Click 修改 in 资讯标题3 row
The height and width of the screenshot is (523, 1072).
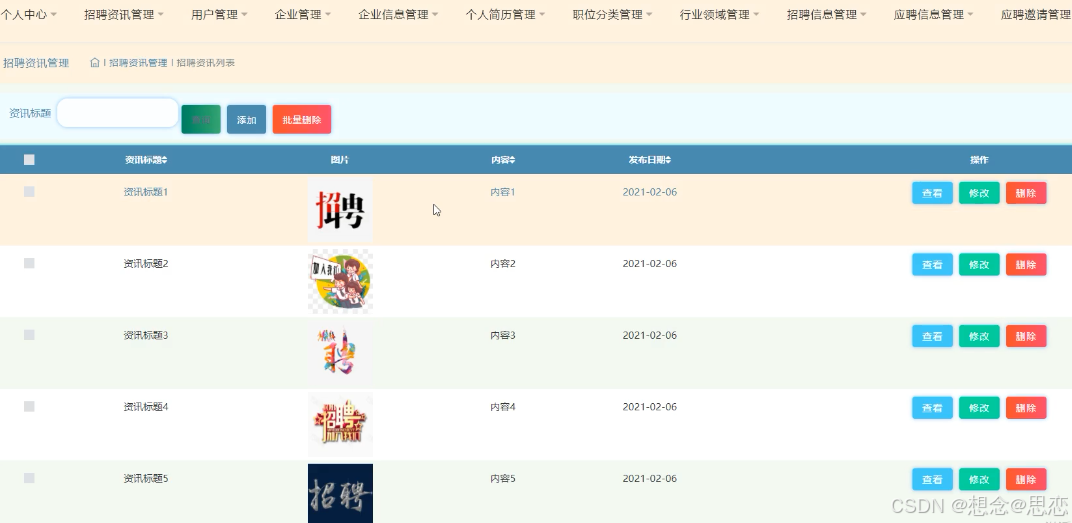pyautogui.click(x=979, y=336)
